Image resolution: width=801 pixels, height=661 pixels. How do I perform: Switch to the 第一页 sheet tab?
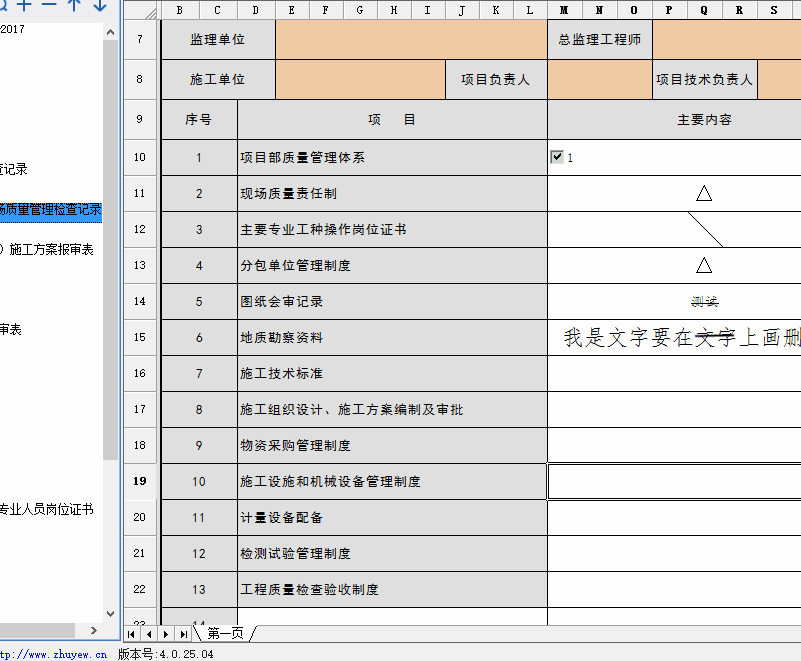coord(225,633)
